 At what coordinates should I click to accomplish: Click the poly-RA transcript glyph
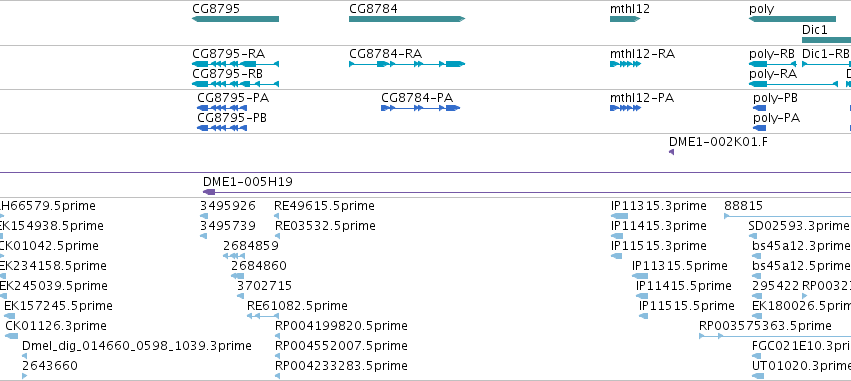(x=793, y=84)
